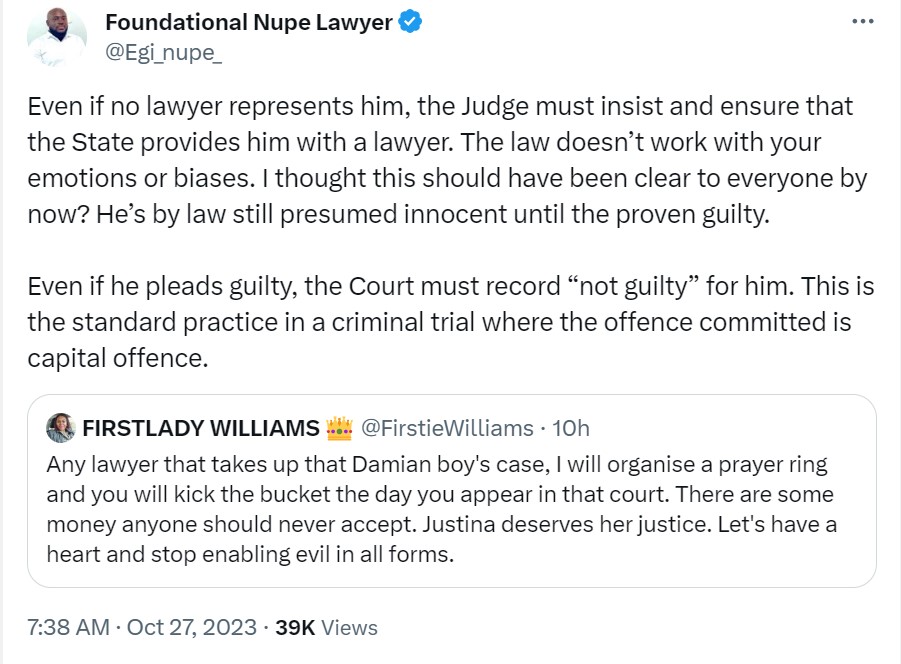View the 39K Views count
This screenshot has width=901, height=664.
[326, 628]
